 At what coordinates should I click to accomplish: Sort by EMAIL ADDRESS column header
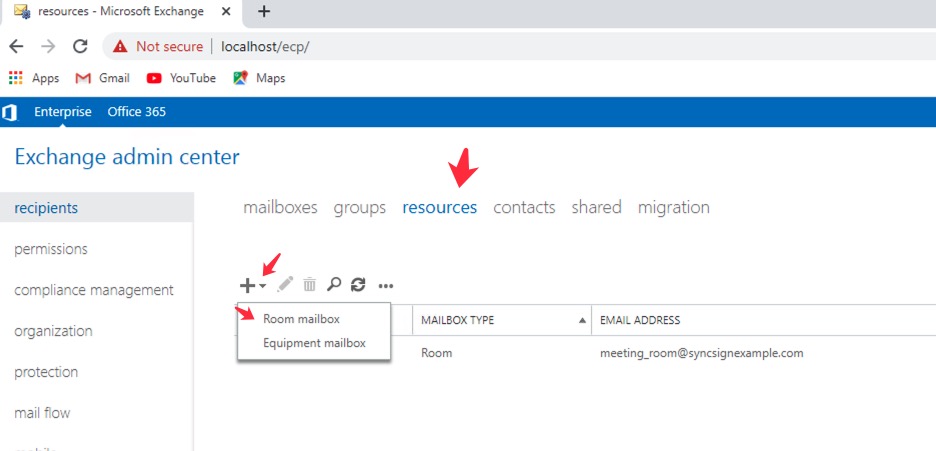tap(640, 320)
